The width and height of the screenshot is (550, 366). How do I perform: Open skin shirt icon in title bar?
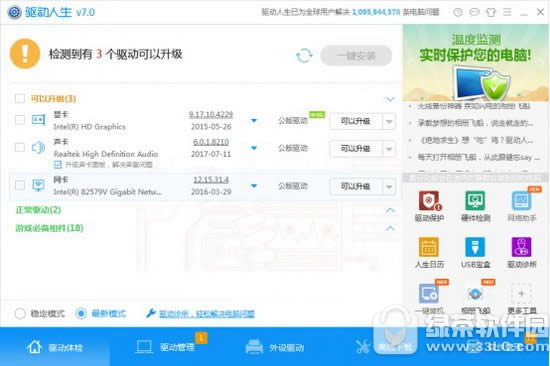pos(491,12)
